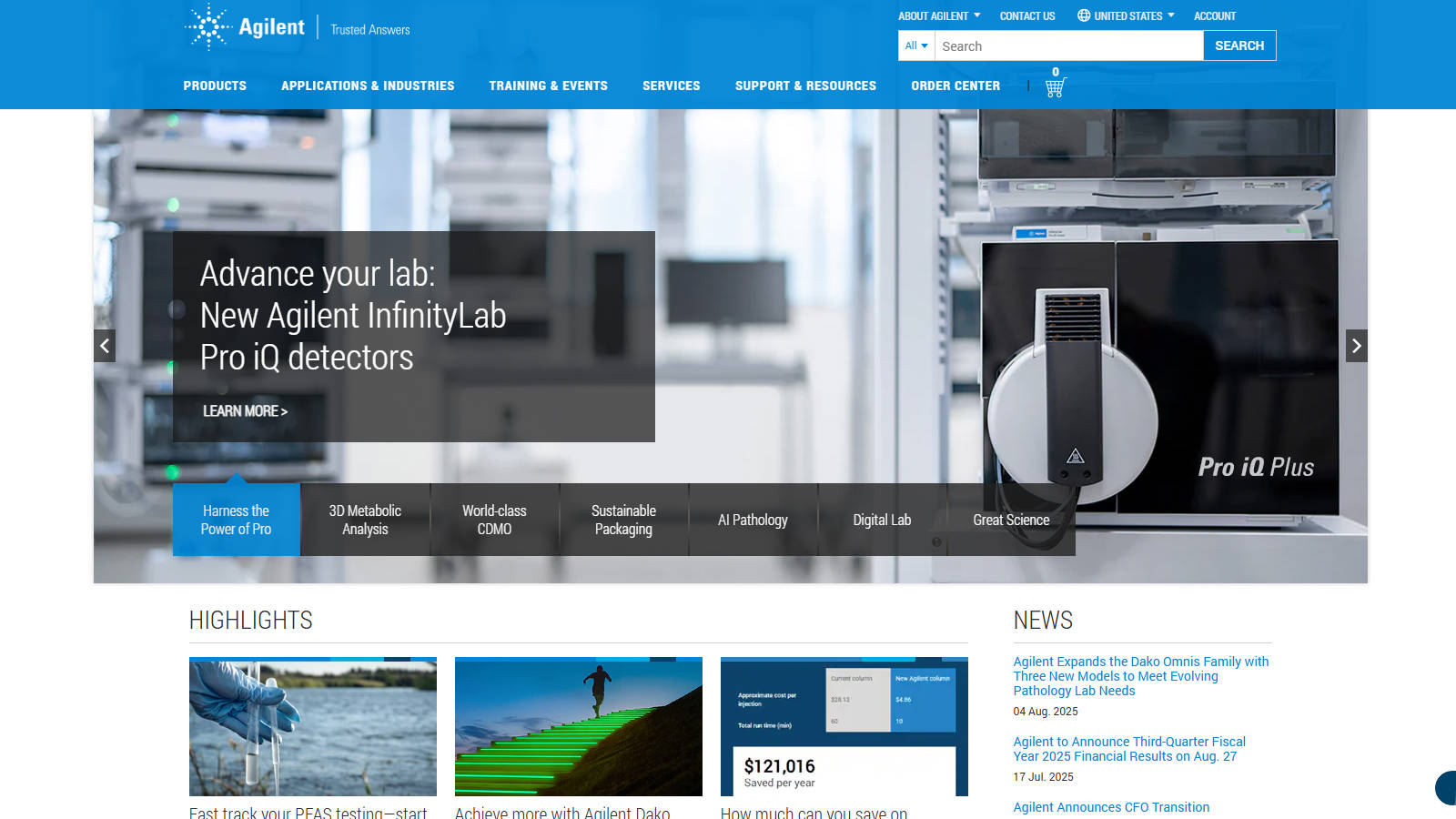Open the Services menu
The width and height of the screenshot is (1456, 819).
[672, 86]
